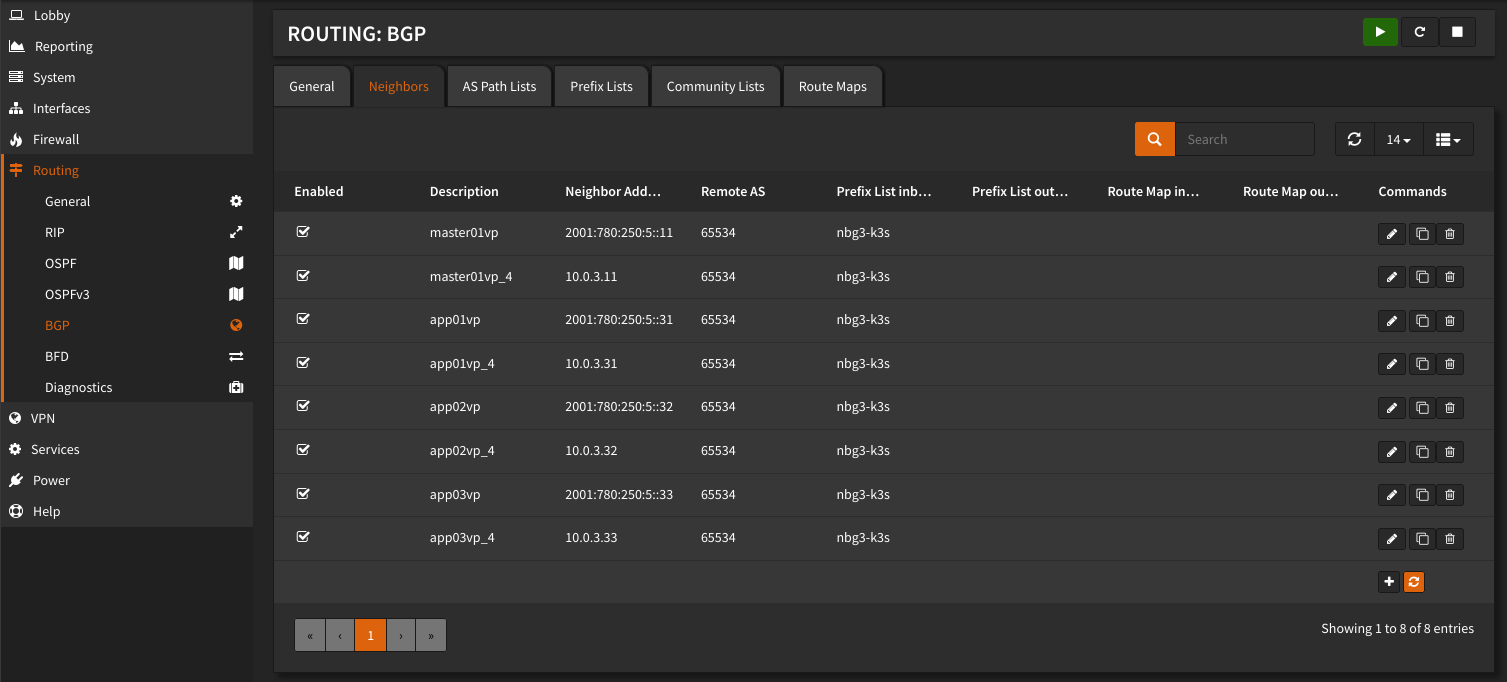Click the orange reload button below table
1507x682 pixels.
click(1414, 581)
